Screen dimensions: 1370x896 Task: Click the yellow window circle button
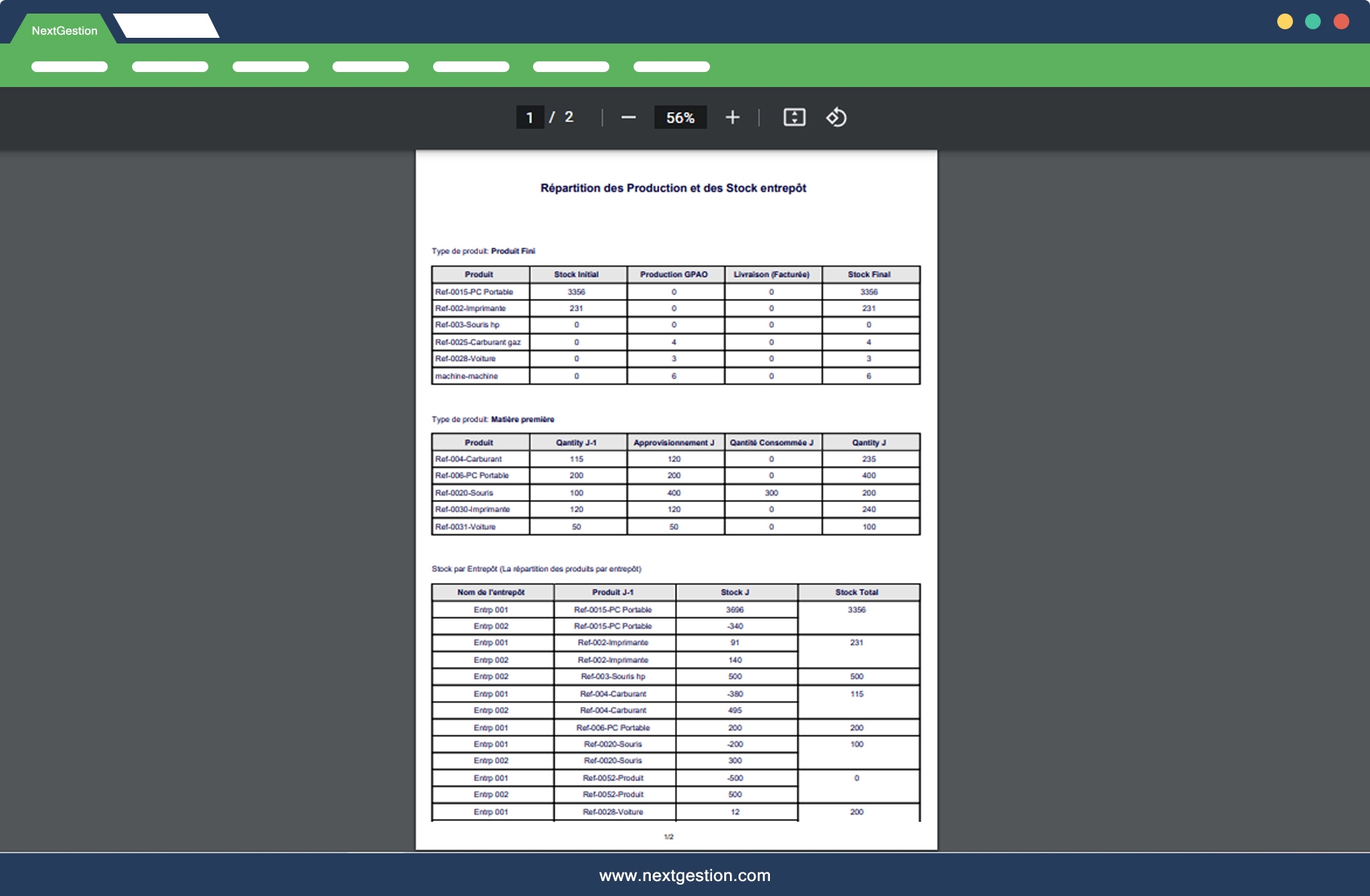pos(1284,21)
